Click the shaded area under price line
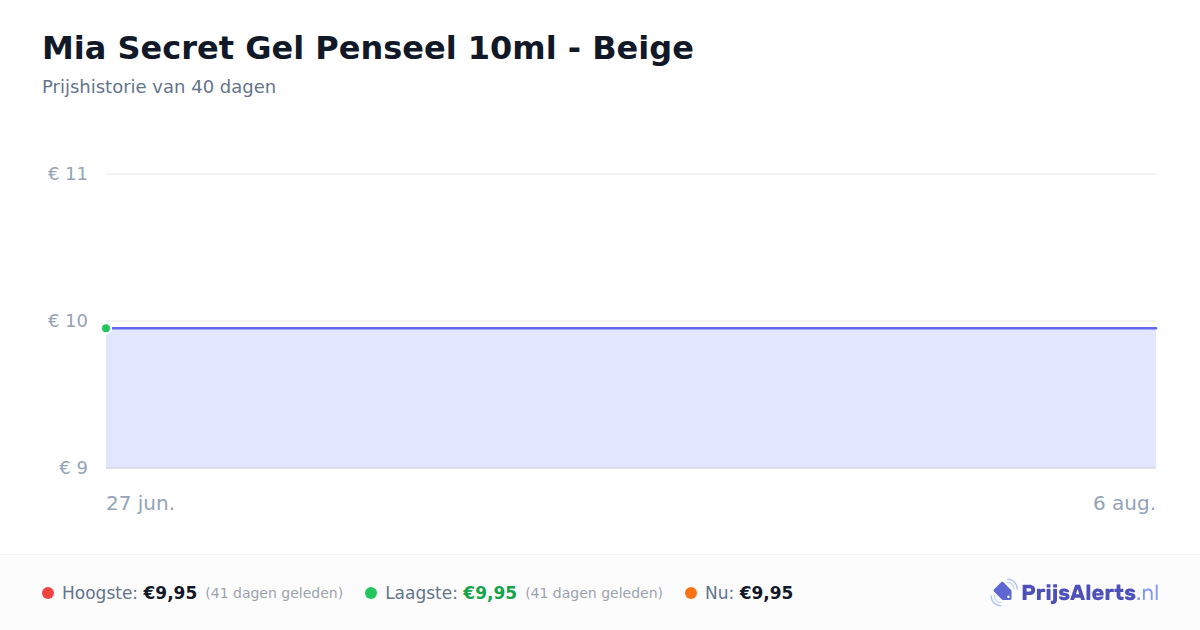Image resolution: width=1200 pixels, height=630 pixels. tap(631, 398)
